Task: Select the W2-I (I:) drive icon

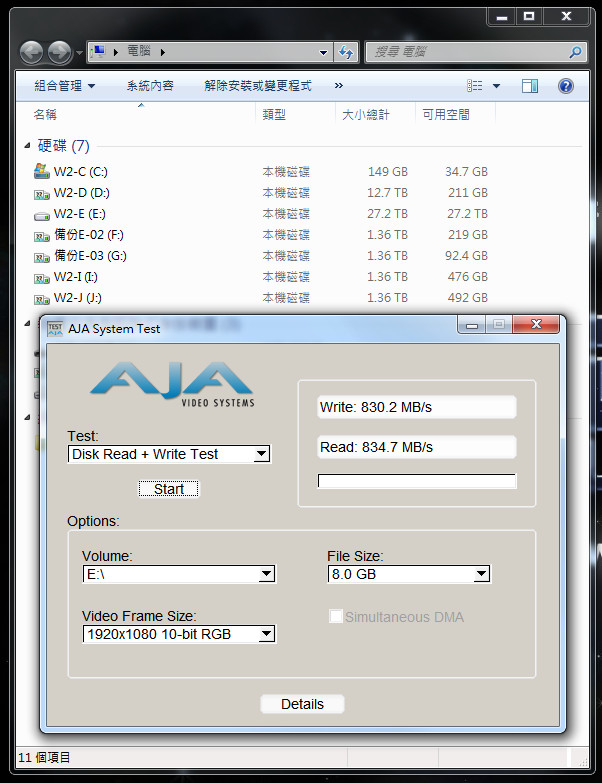Action: click(42, 278)
